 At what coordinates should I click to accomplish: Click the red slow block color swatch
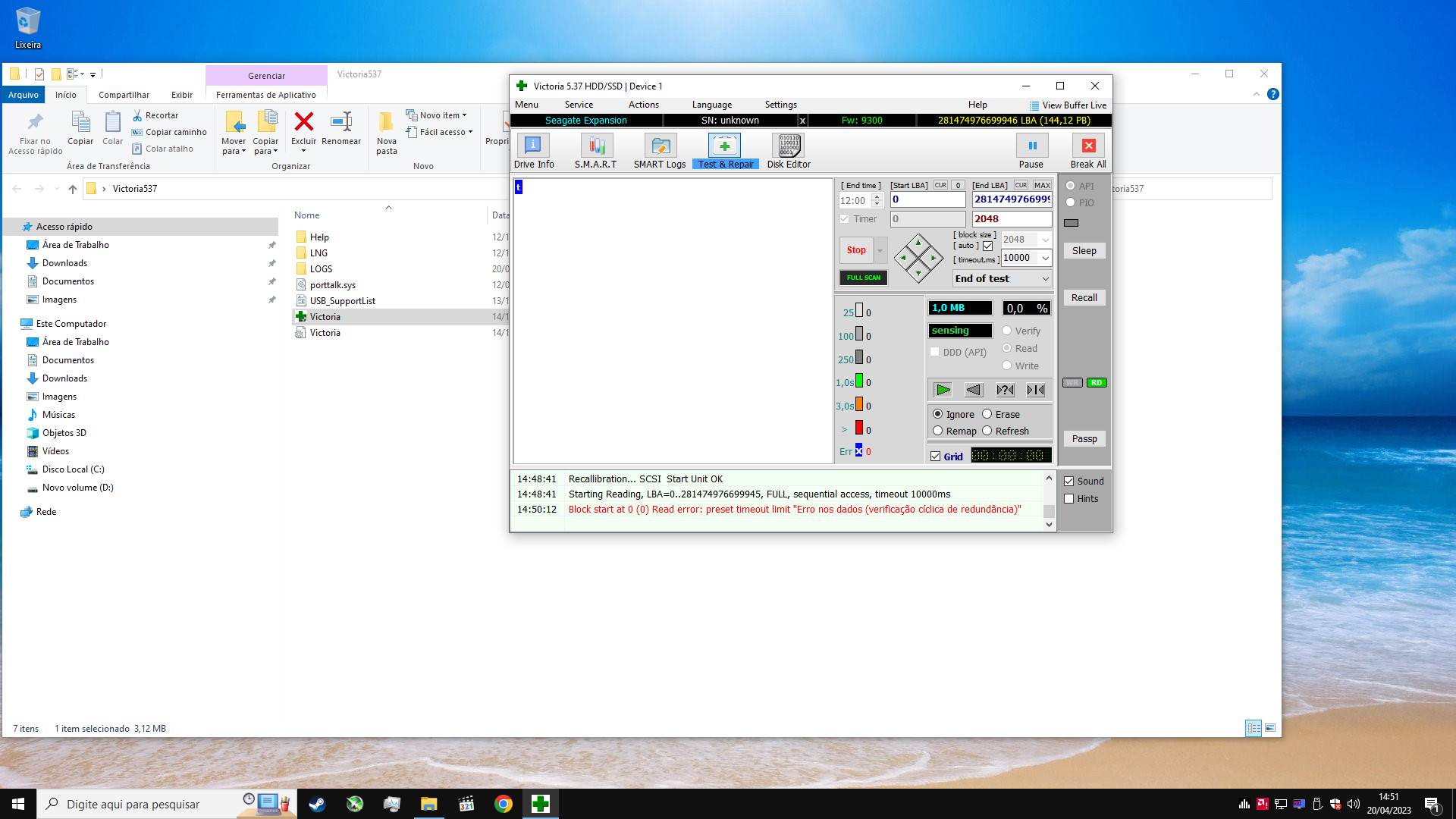point(859,428)
